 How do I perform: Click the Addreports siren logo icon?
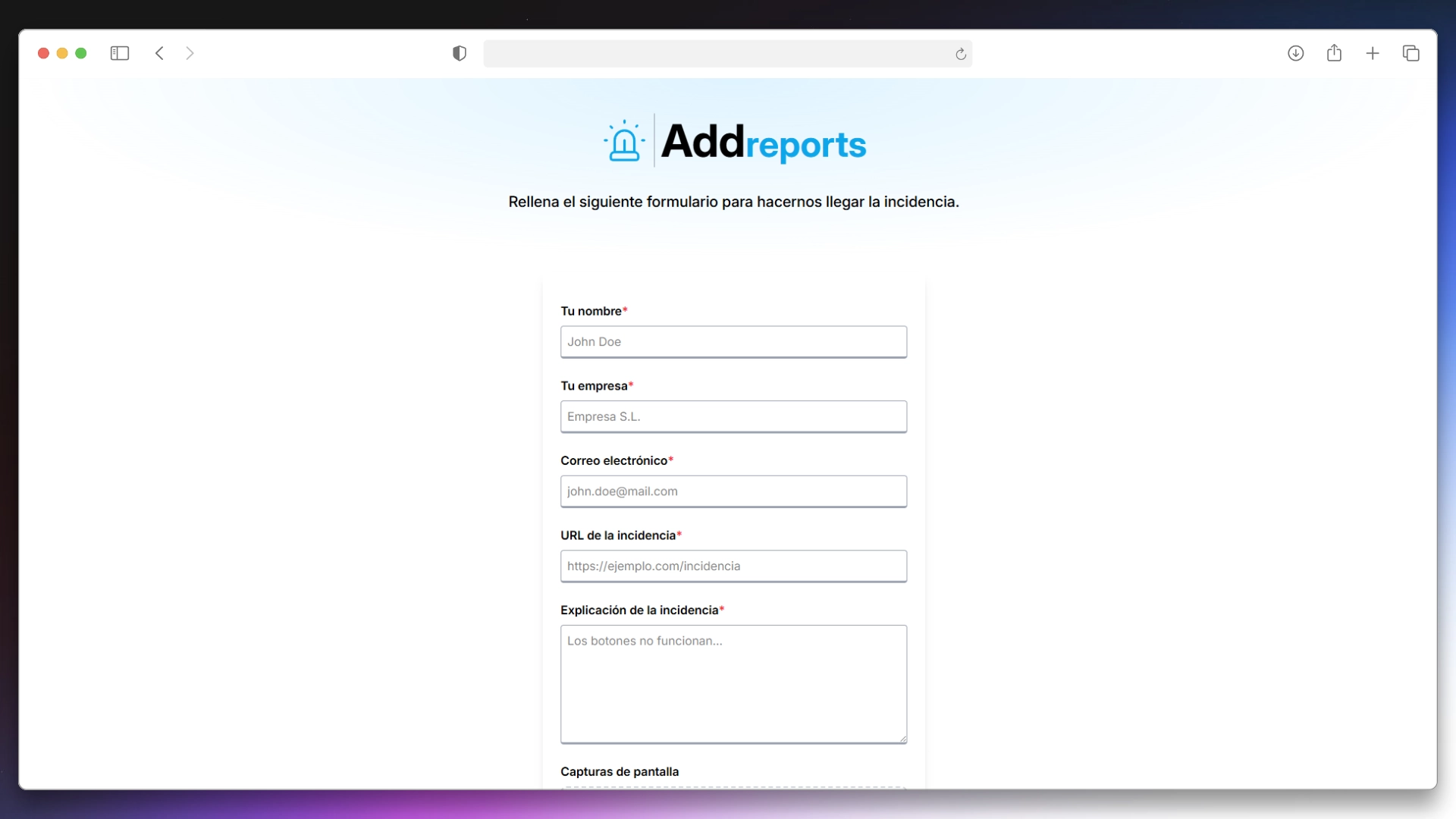pos(624,141)
